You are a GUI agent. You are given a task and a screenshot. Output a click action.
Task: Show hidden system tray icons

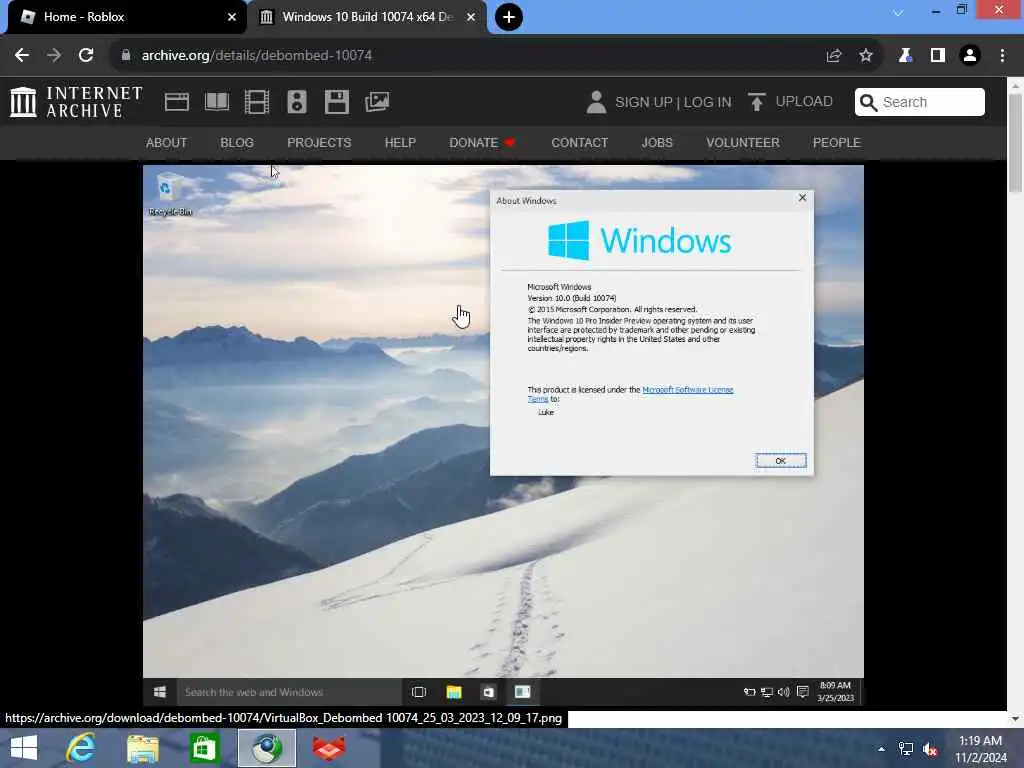pyautogui.click(x=882, y=749)
